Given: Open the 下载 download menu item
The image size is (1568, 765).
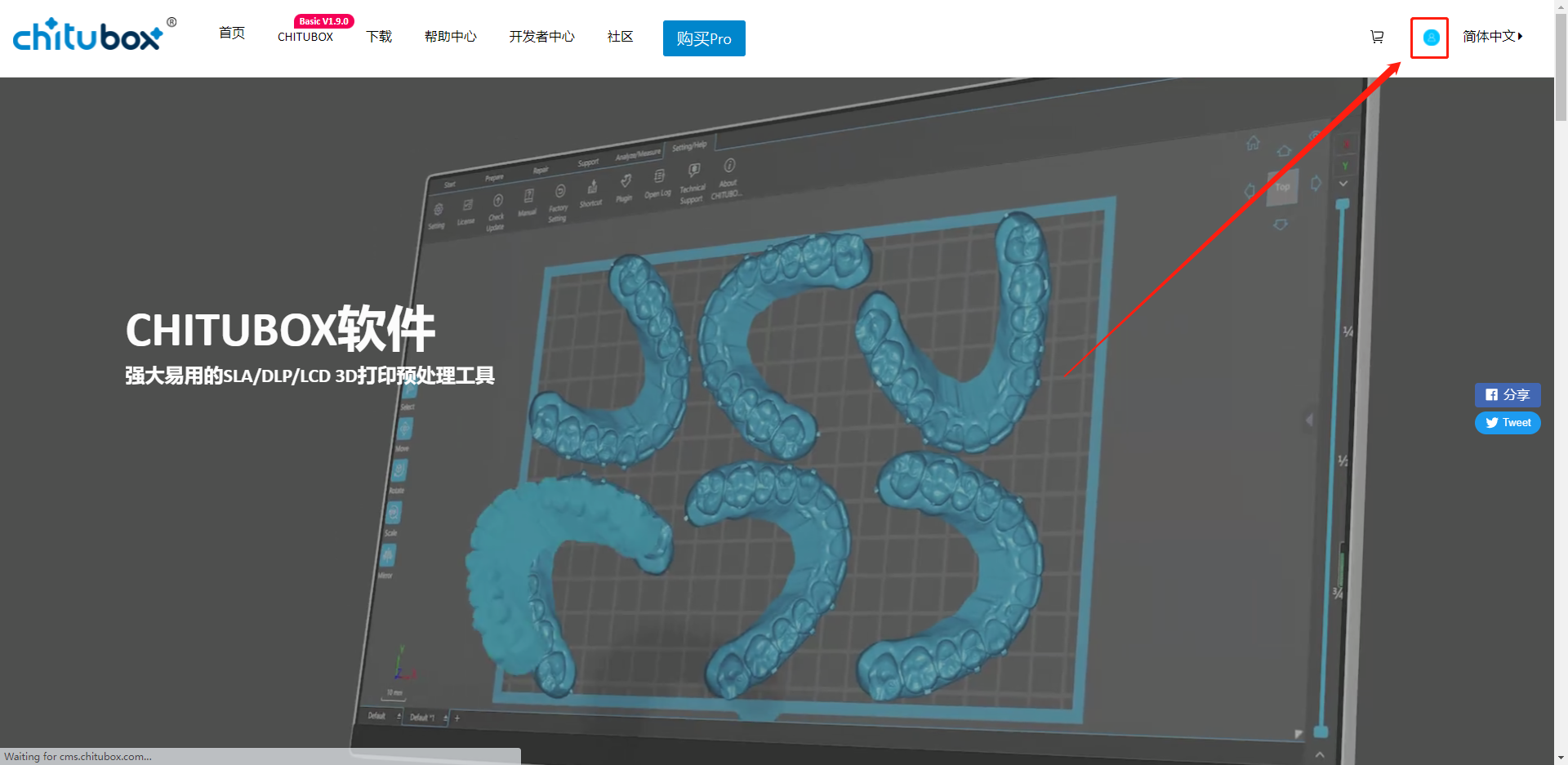Looking at the screenshot, I should 379,37.
